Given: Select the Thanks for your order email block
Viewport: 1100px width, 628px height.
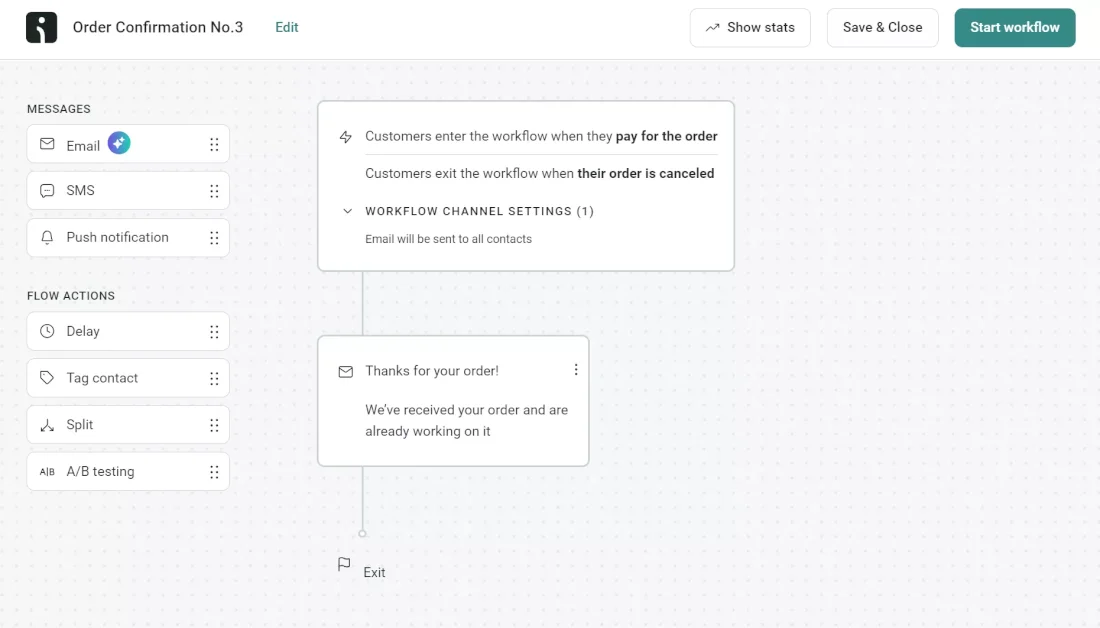Looking at the screenshot, I should 453,401.
